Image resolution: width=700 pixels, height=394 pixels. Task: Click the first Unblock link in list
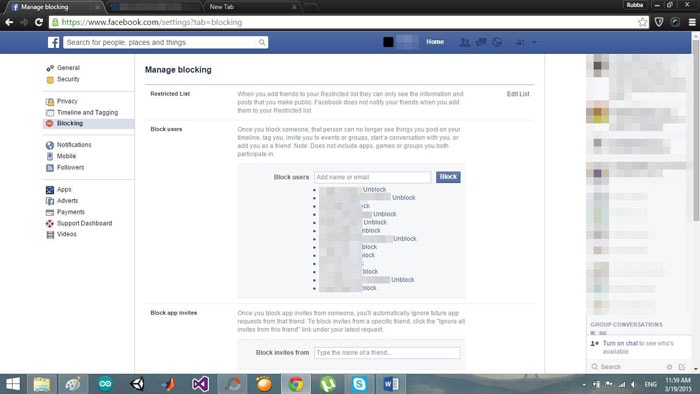click(x=374, y=190)
